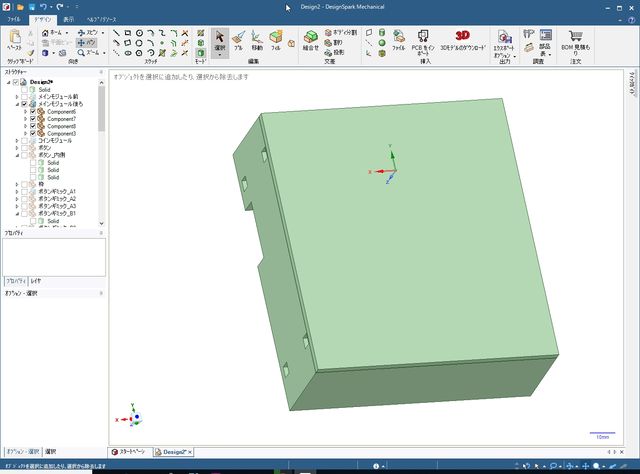The image size is (640, 474).
Task: Toggle visibility checkbox for Component7
Action: click(33, 119)
